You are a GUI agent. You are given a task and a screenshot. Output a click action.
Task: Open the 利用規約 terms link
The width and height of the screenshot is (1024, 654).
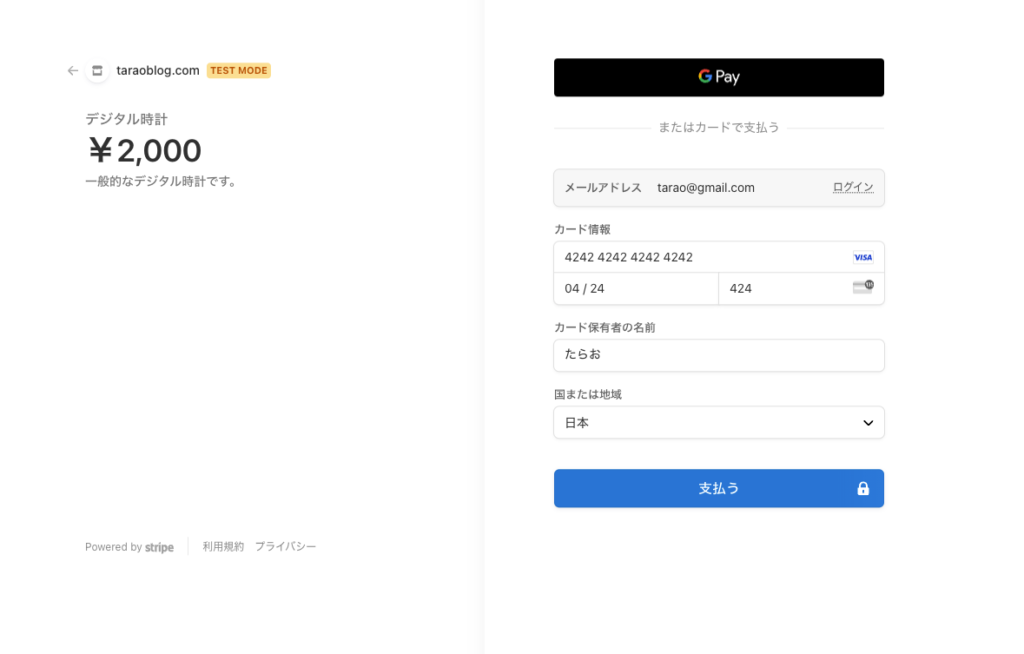click(x=223, y=546)
